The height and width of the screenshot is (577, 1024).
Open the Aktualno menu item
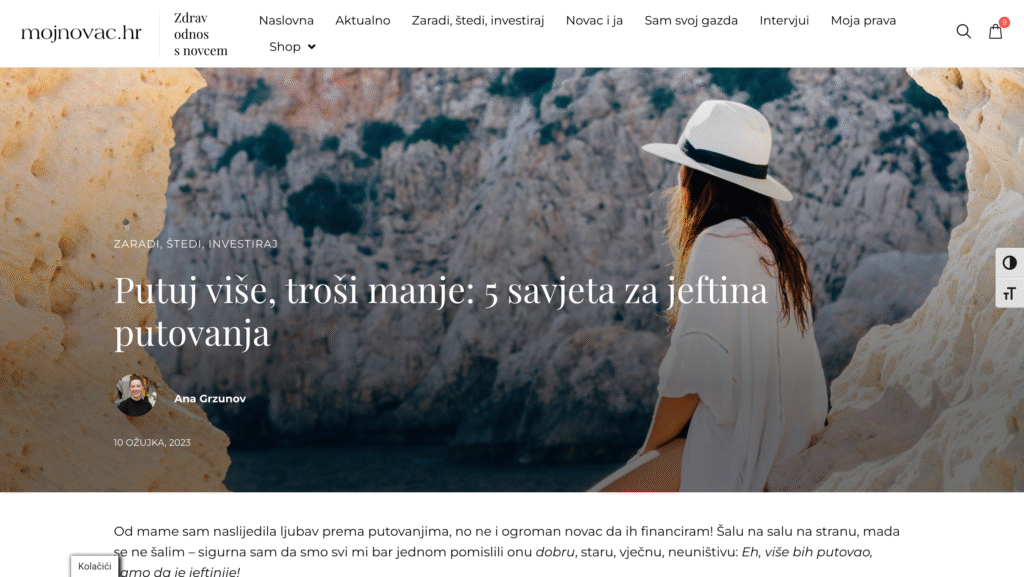pyautogui.click(x=362, y=21)
